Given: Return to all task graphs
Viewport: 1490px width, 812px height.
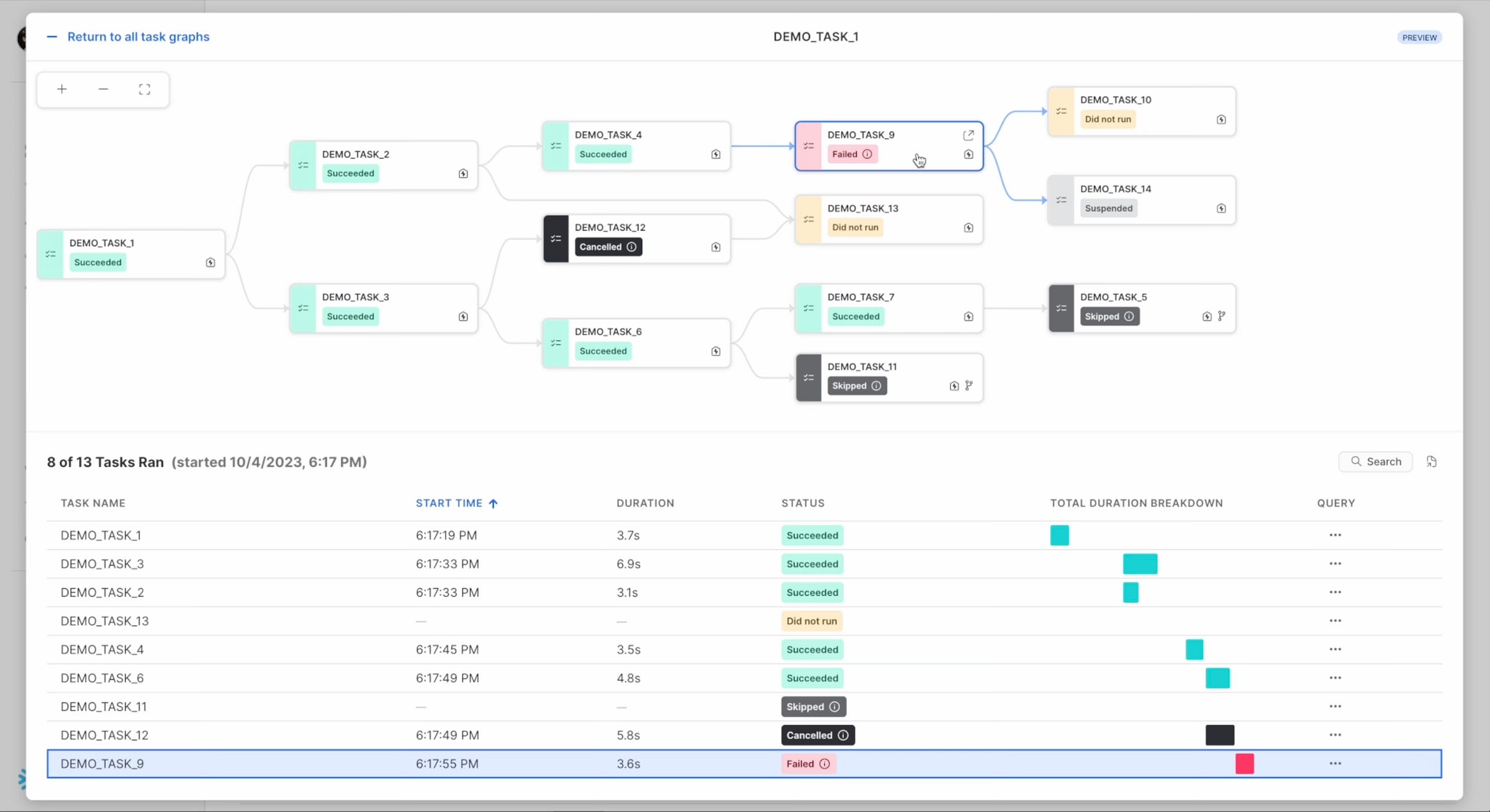Looking at the screenshot, I should point(138,37).
